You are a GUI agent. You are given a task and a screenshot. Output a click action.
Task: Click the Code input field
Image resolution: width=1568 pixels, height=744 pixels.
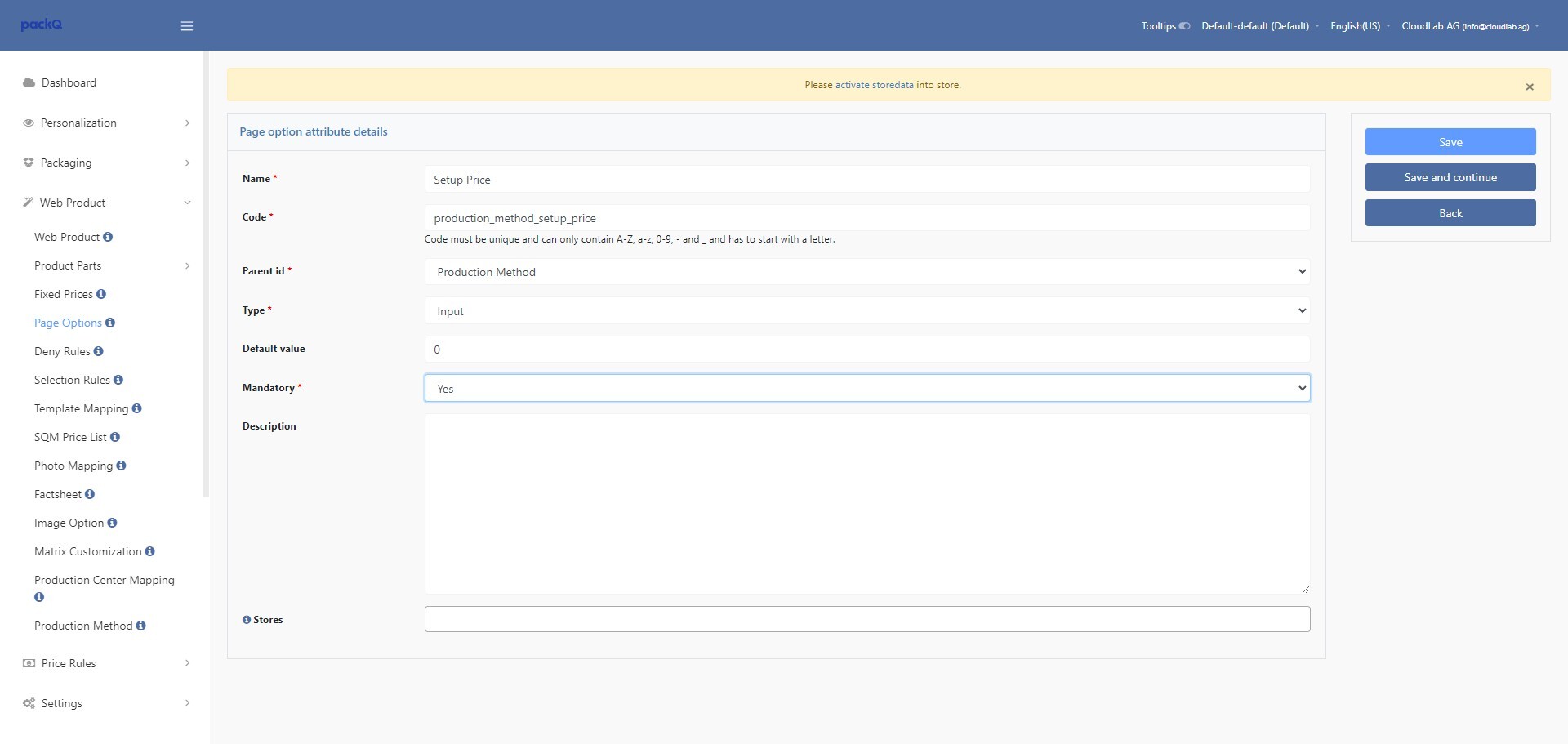[x=867, y=218]
